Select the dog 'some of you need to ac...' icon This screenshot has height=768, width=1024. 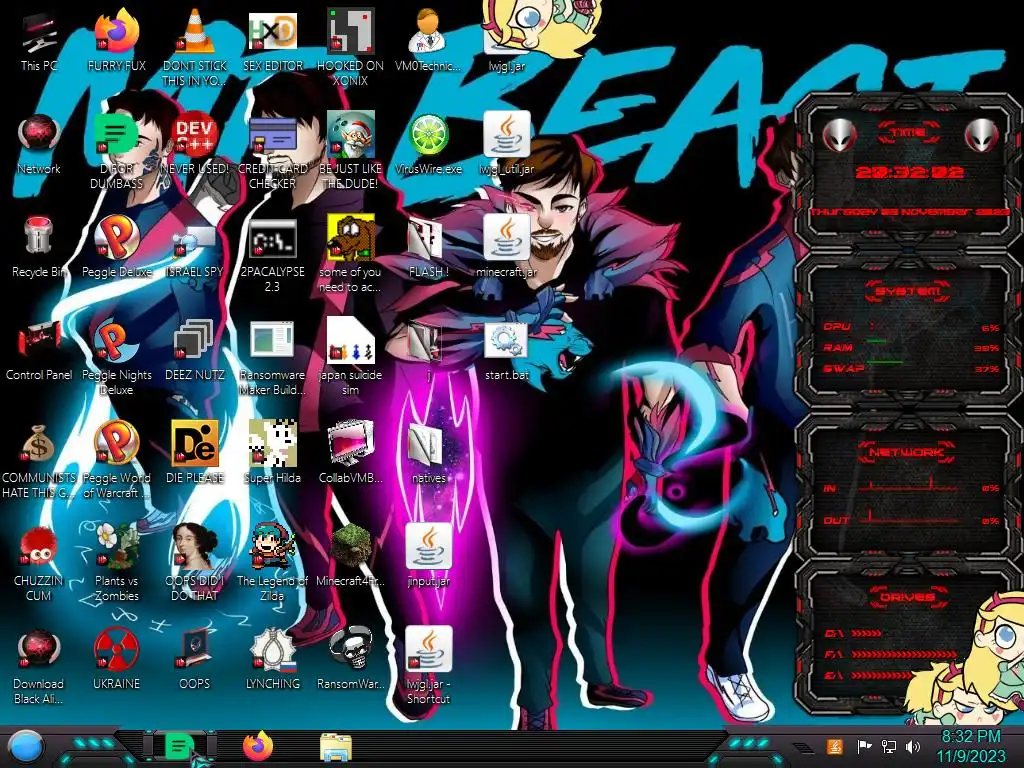pos(351,255)
